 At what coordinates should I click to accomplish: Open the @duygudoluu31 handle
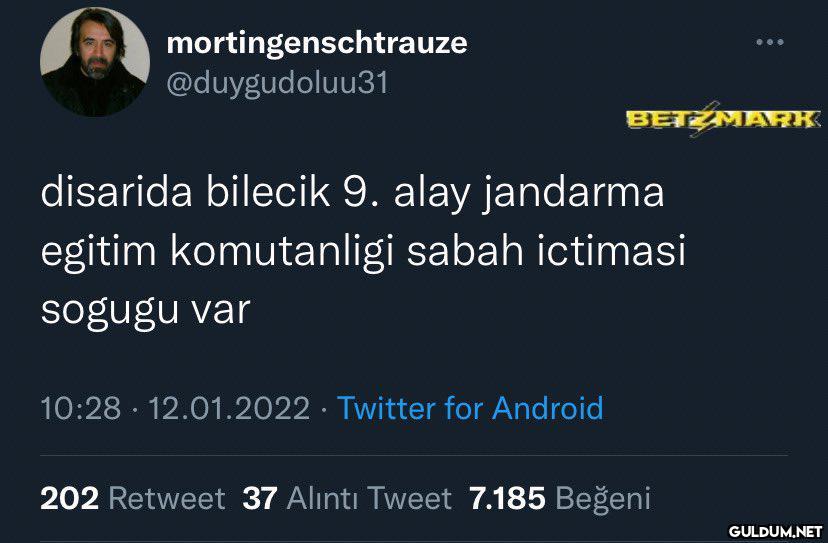click(278, 83)
